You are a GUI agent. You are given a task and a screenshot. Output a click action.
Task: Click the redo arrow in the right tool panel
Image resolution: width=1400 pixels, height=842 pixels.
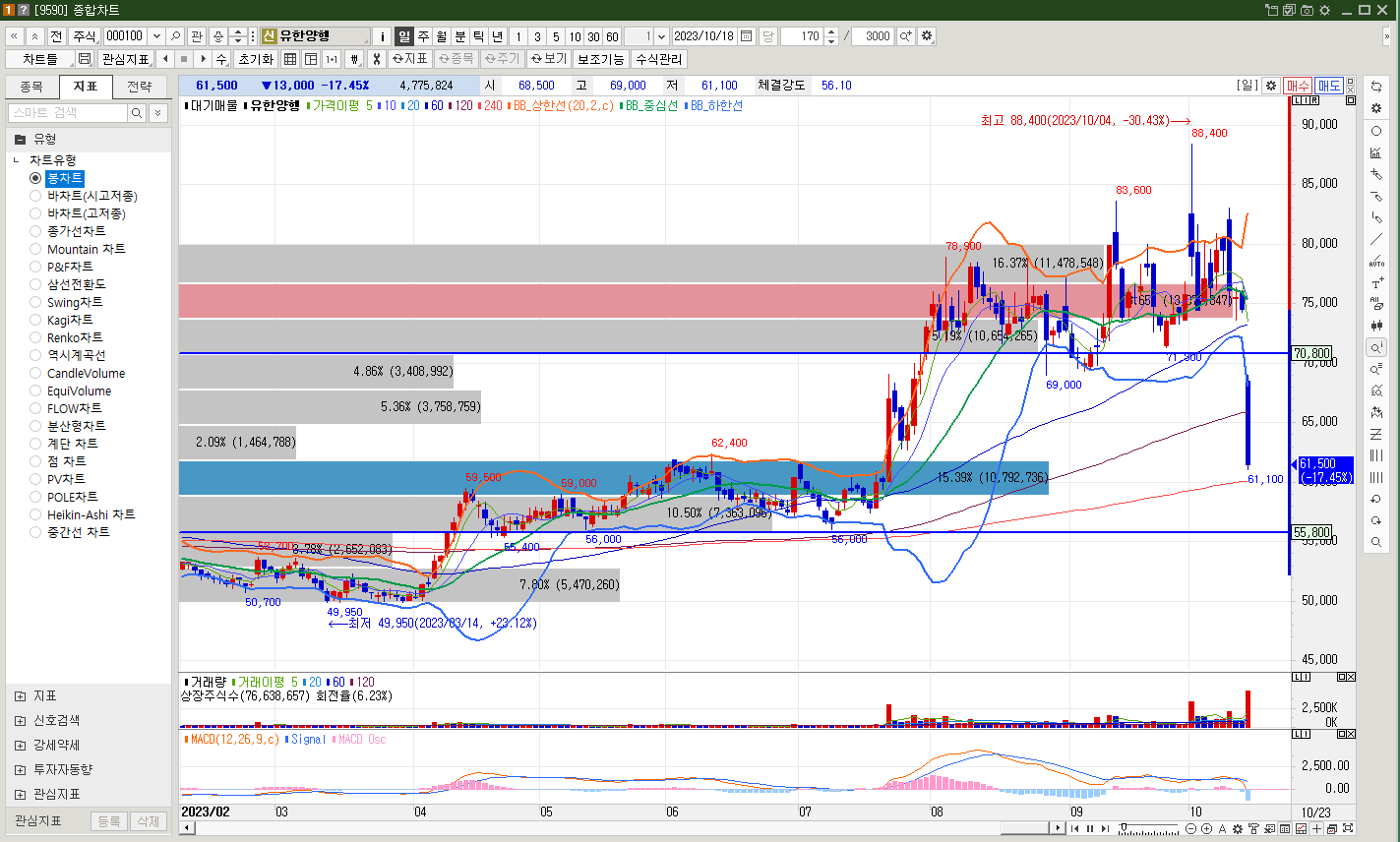click(x=1376, y=520)
